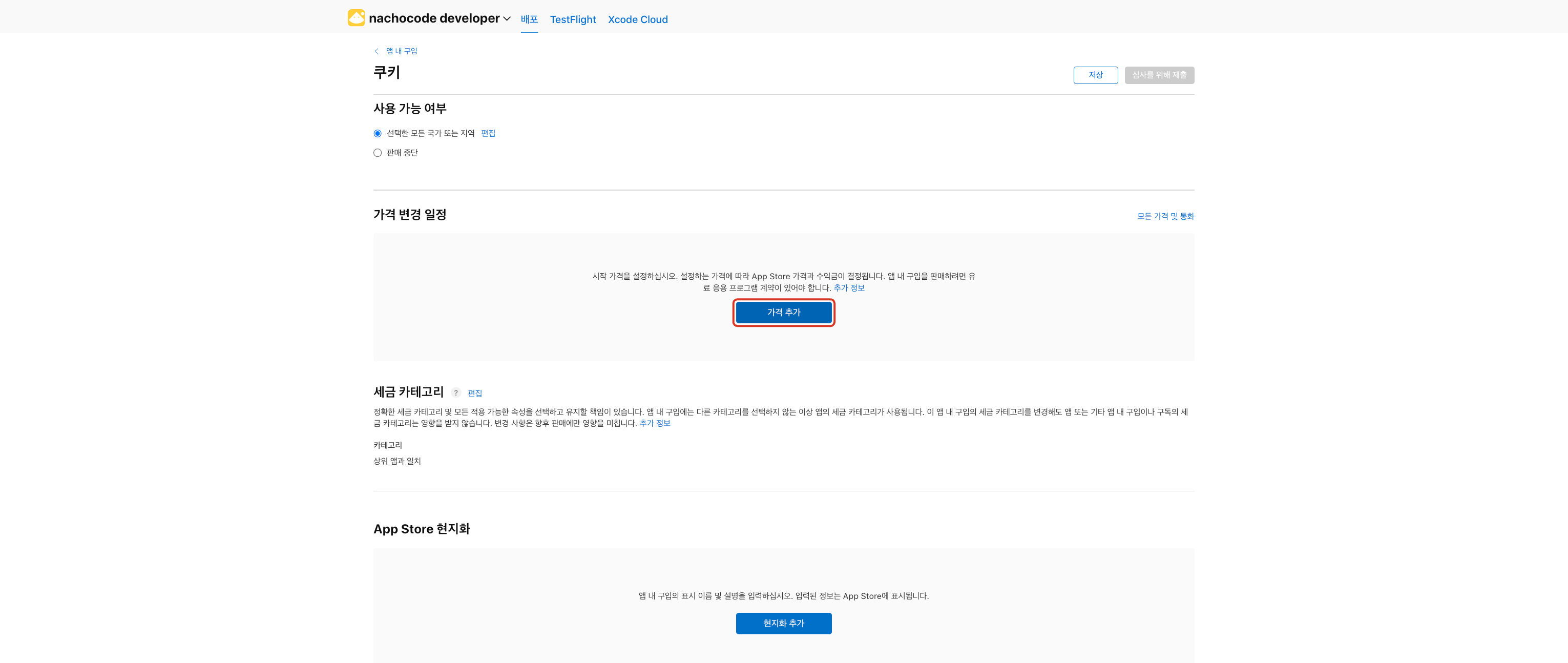Open the Xcode Cloud tab

tap(637, 19)
